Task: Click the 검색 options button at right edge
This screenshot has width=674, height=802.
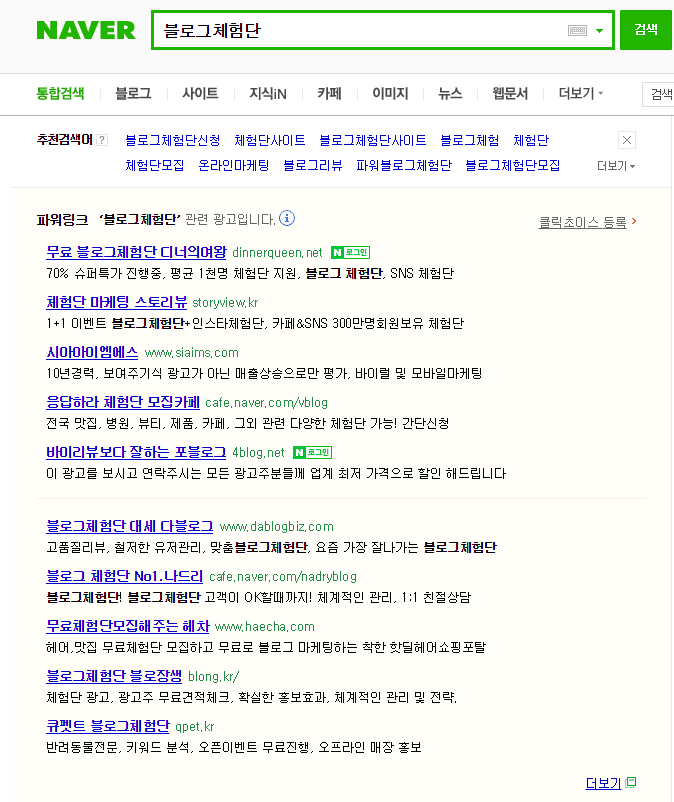Action: point(659,94)
